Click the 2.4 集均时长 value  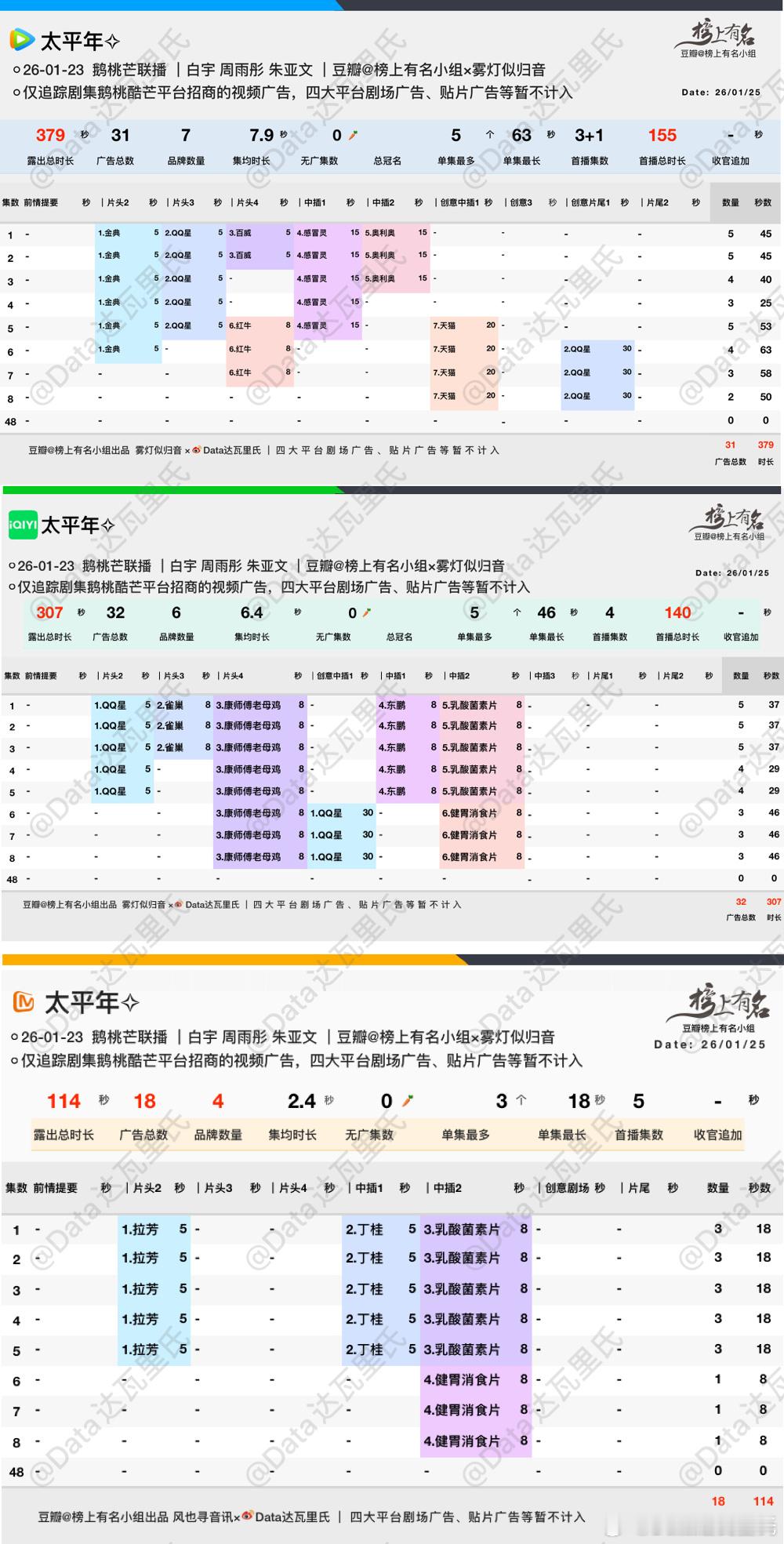point(301,1101)
